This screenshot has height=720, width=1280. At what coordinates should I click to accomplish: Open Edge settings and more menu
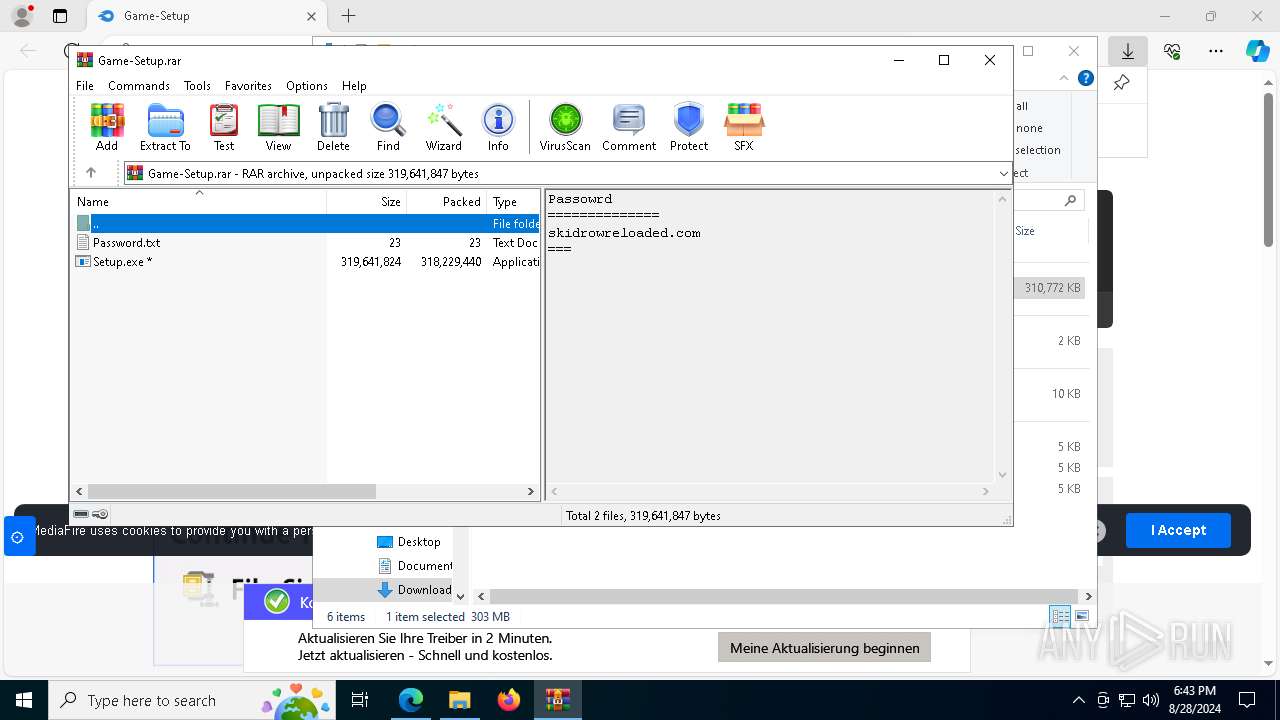(1216, 51)
